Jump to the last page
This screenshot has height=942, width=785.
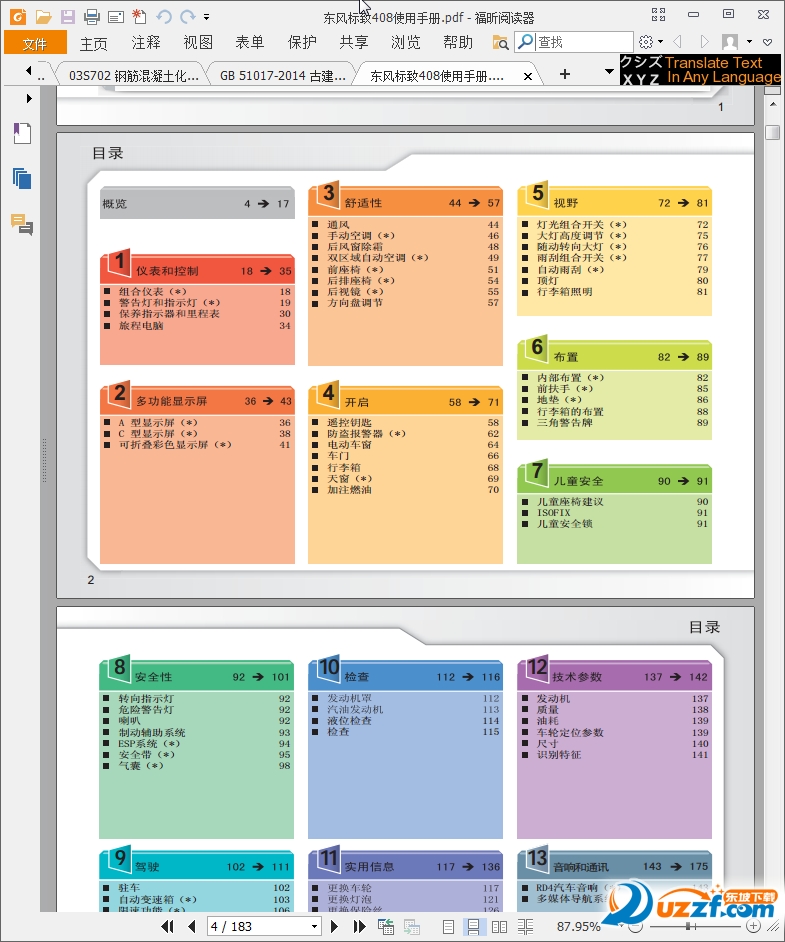point(359,926)
